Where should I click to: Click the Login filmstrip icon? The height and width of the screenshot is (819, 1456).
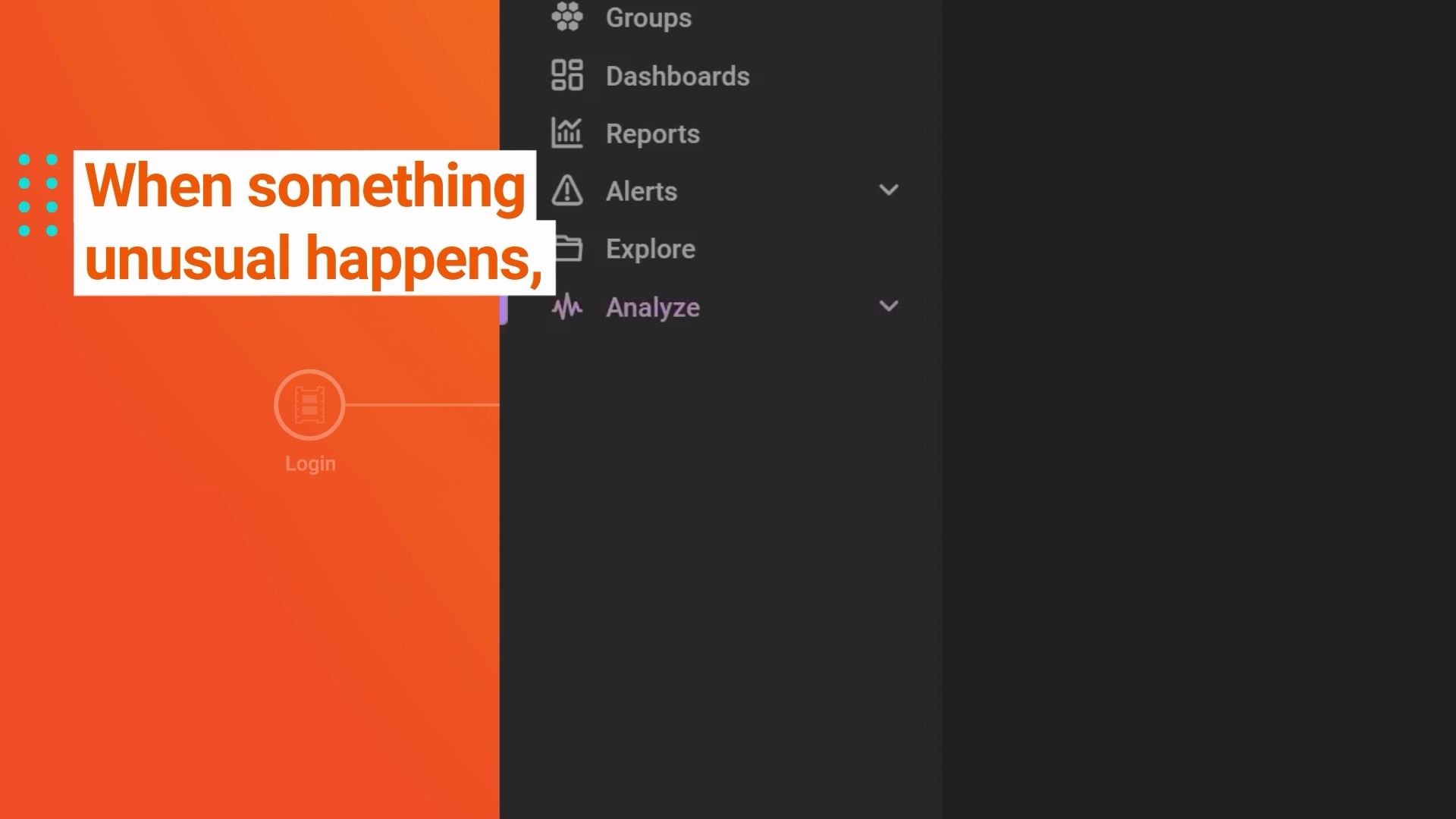coord(309,404)
